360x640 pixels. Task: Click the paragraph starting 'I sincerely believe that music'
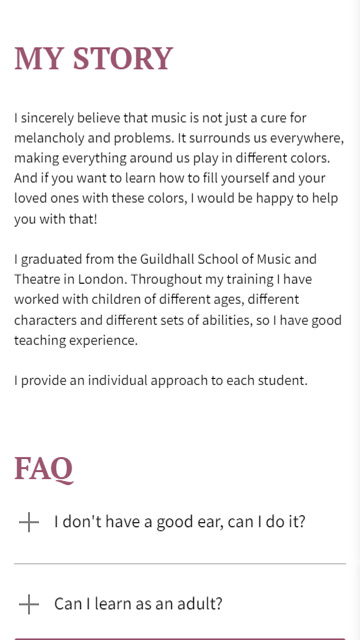(179, 168)
